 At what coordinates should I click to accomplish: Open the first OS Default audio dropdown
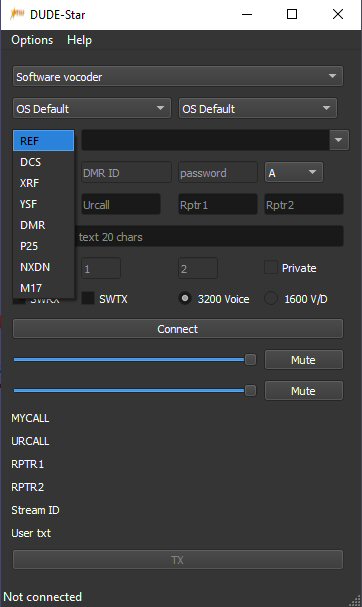click(x=92, y=108)
